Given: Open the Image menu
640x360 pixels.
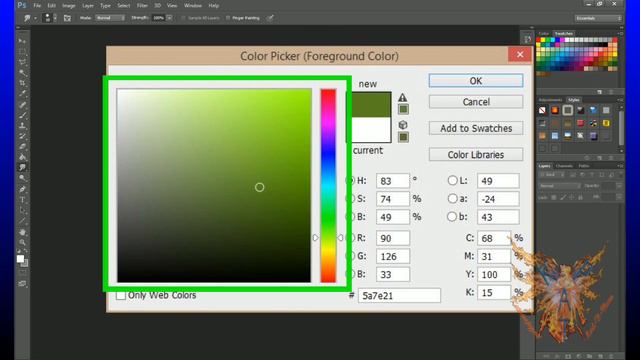Looking at the screenshot, I should (x=69, y=6).
